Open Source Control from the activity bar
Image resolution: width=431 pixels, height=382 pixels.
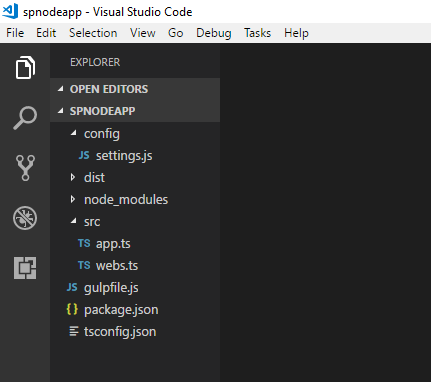point(25,168)
